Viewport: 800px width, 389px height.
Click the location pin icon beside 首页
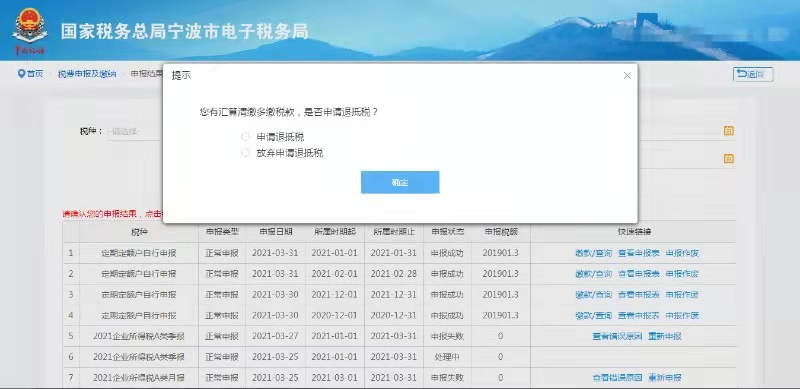pos(21,74)
